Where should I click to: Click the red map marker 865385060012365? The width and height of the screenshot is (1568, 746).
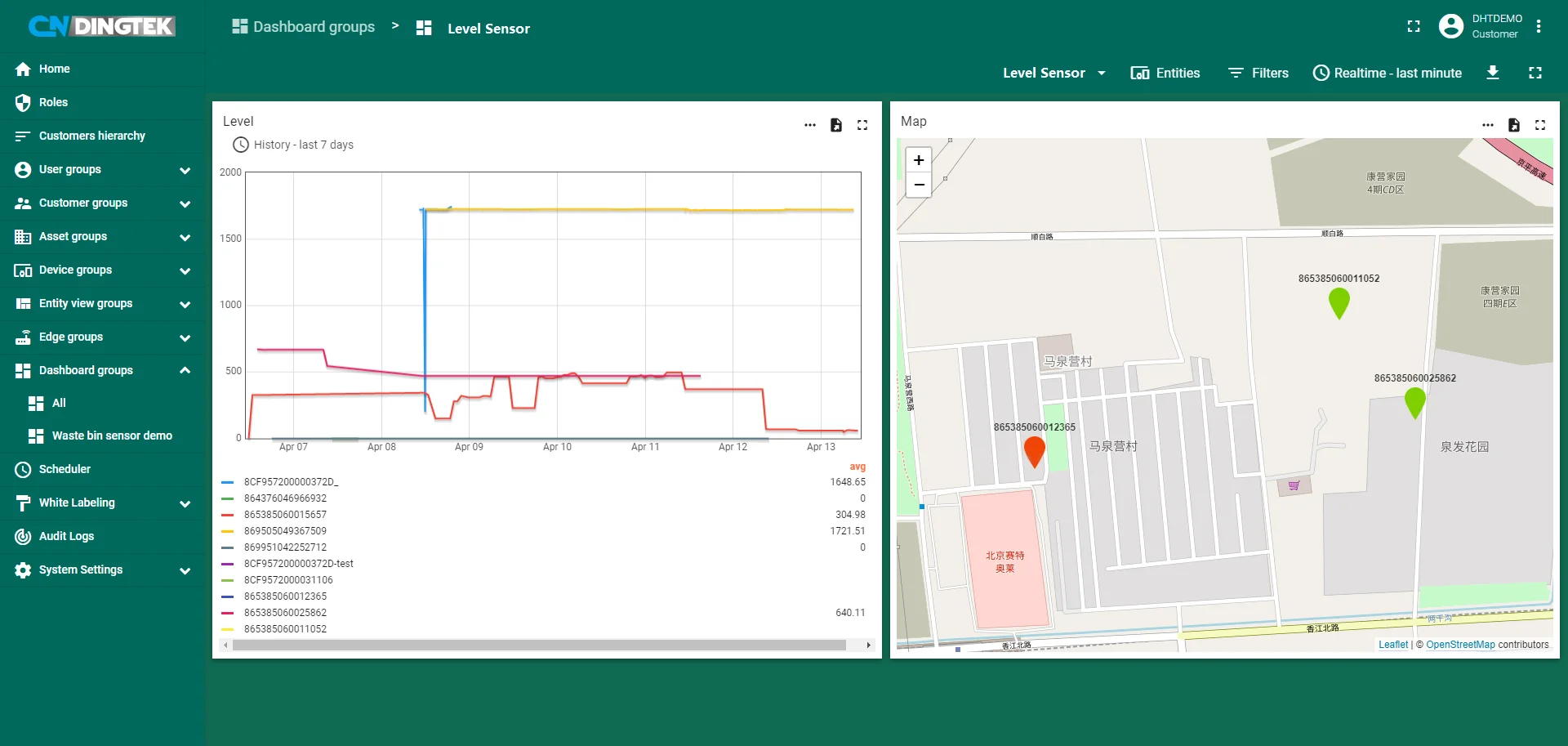tap(1034, 450)
